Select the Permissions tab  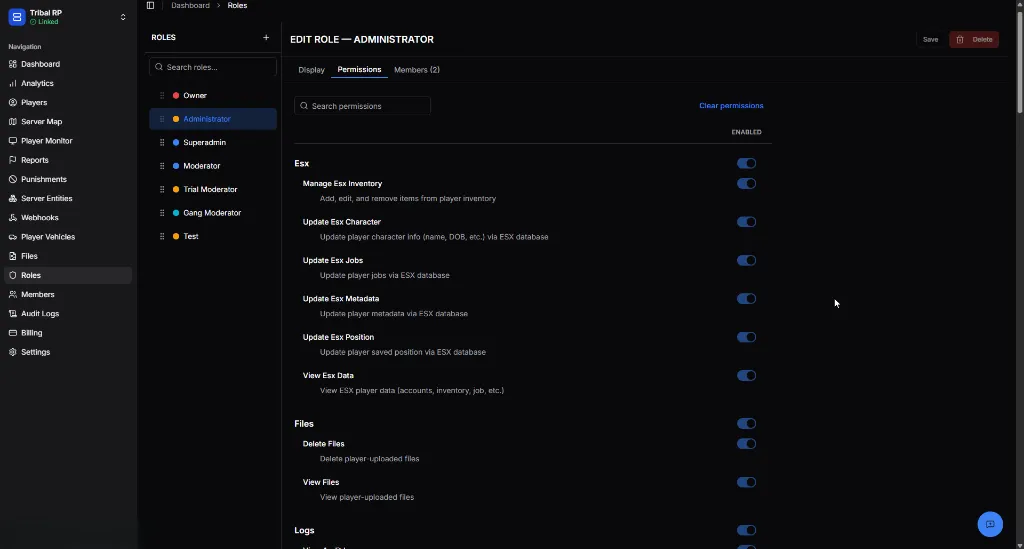point(359,70)
